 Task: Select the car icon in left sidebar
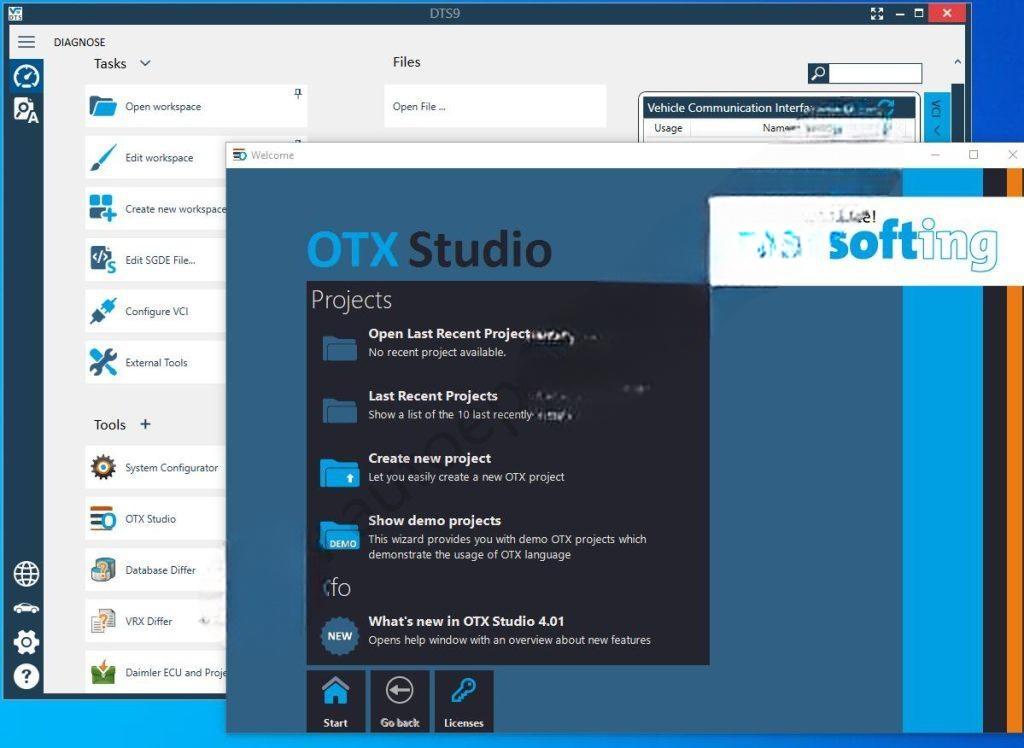(26, 608)
